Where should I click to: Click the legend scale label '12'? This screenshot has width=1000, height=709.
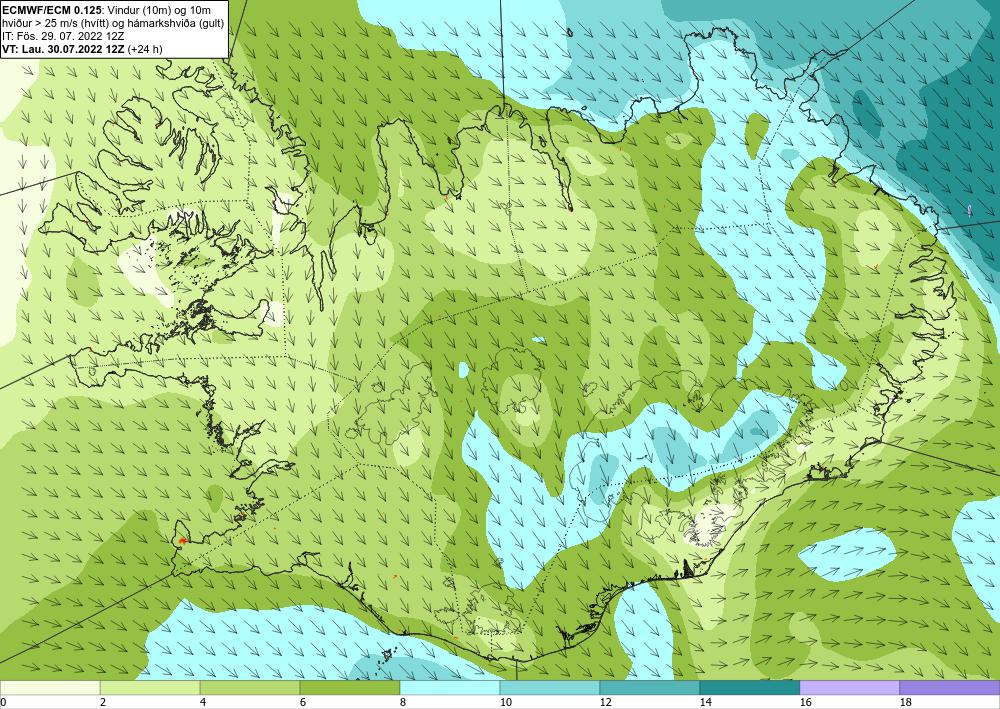[605, 702]
